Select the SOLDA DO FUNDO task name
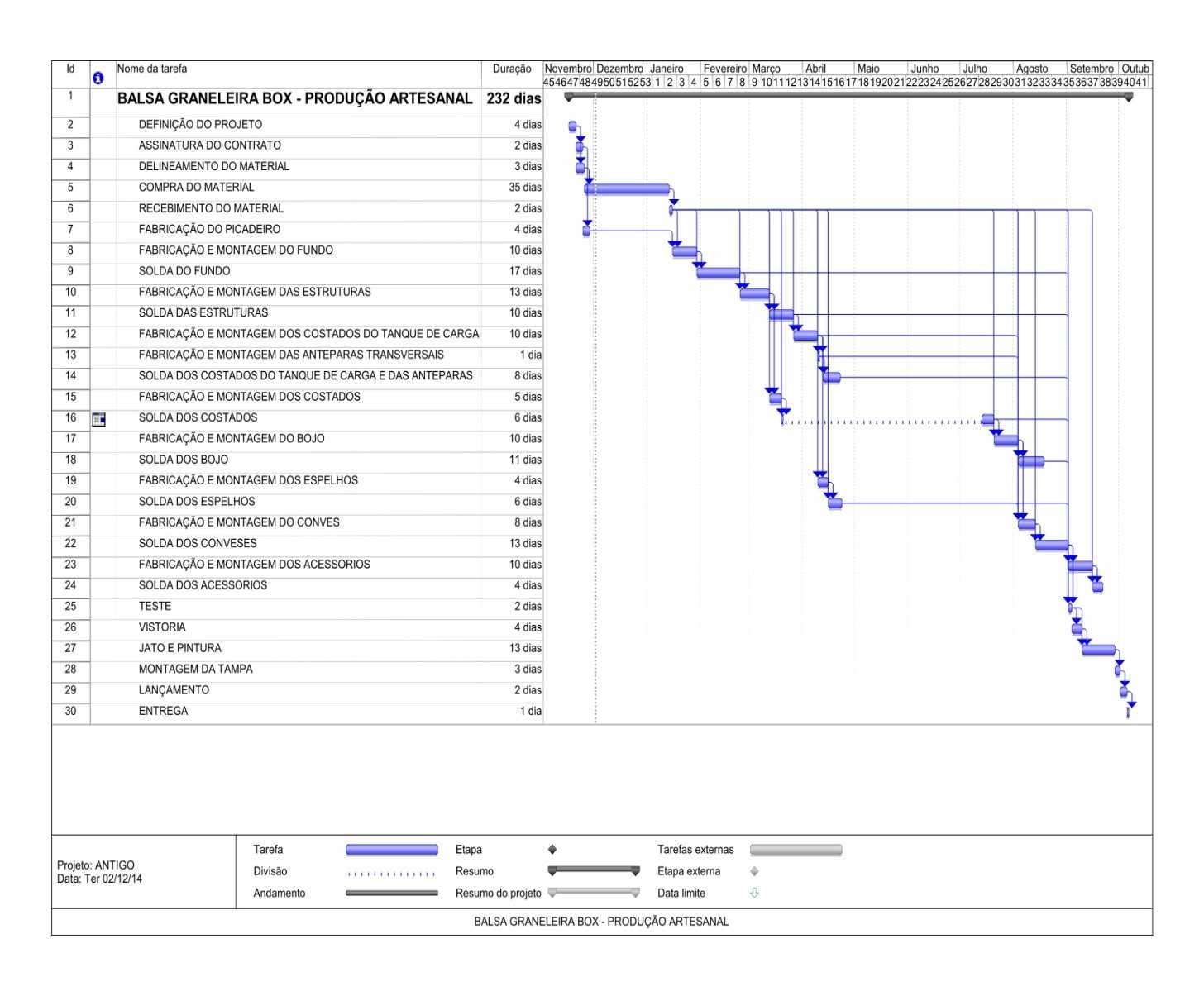Screen dimensions: 1204x996 coord(184,271)
